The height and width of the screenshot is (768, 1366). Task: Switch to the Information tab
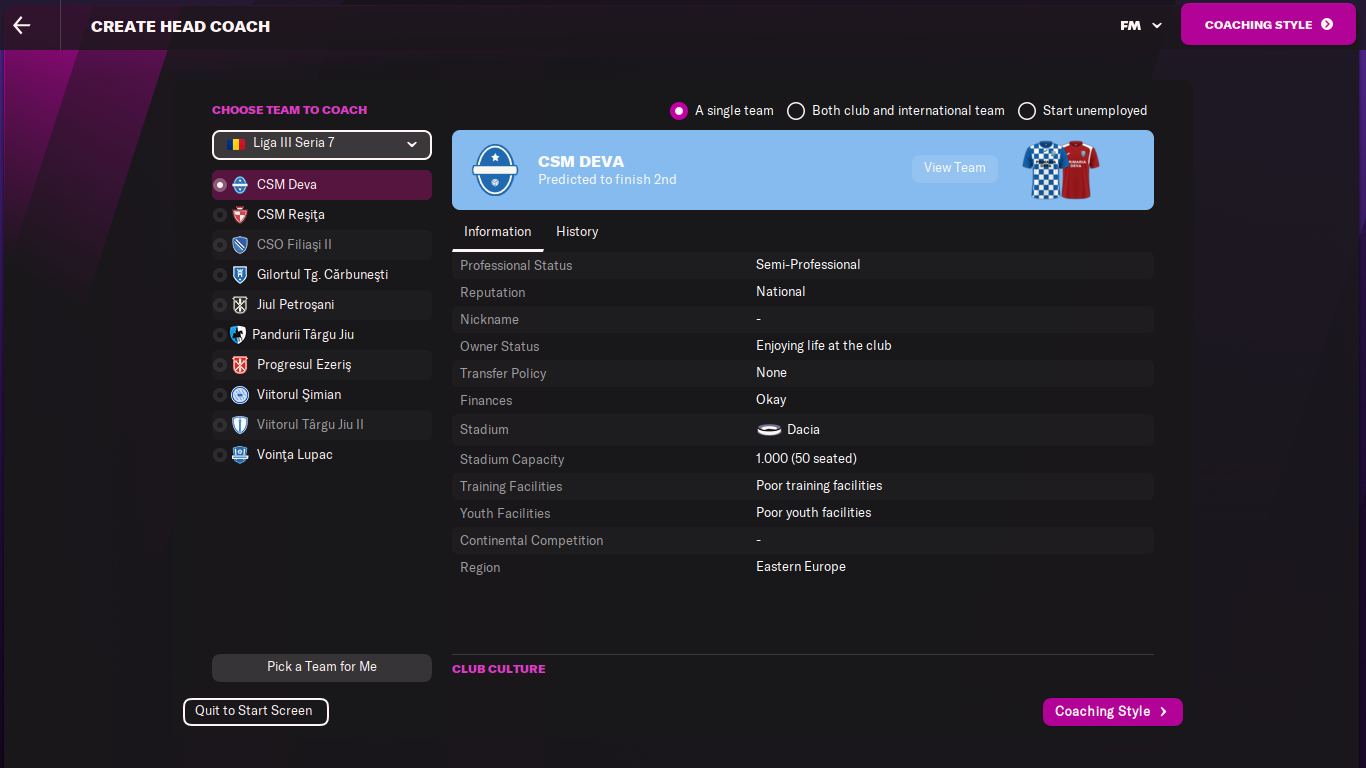tap(497, 232)
